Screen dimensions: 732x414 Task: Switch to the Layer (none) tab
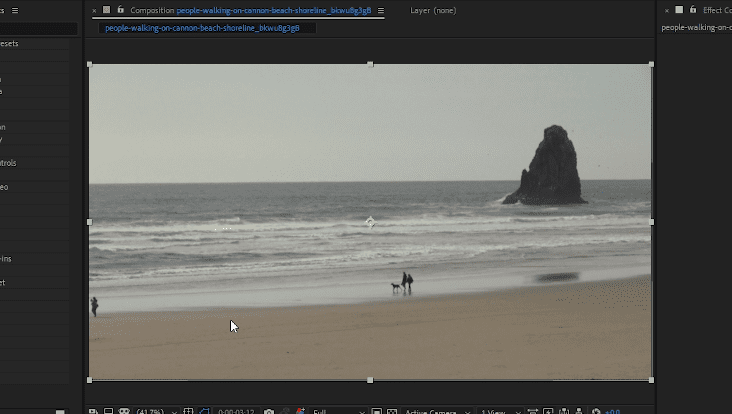(x=433, y=11)
